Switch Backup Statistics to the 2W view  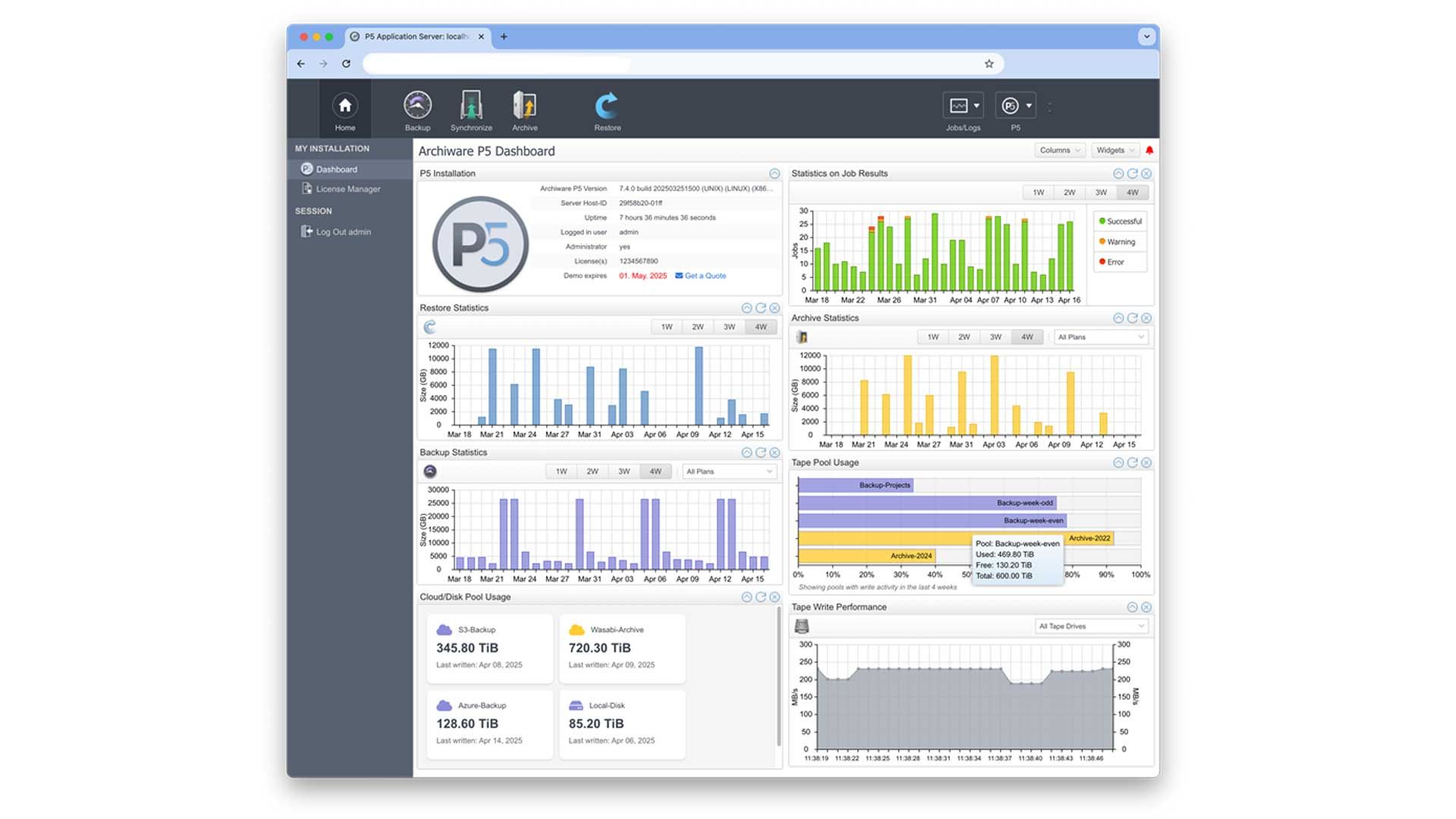click(x=592, y=470)
